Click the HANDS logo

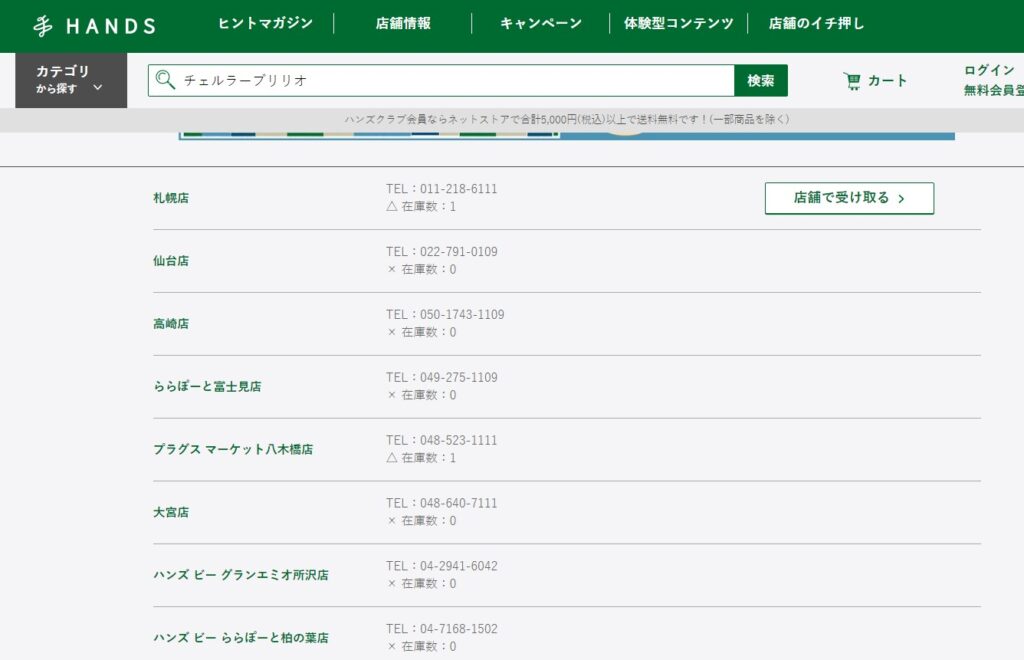point(95,26)
